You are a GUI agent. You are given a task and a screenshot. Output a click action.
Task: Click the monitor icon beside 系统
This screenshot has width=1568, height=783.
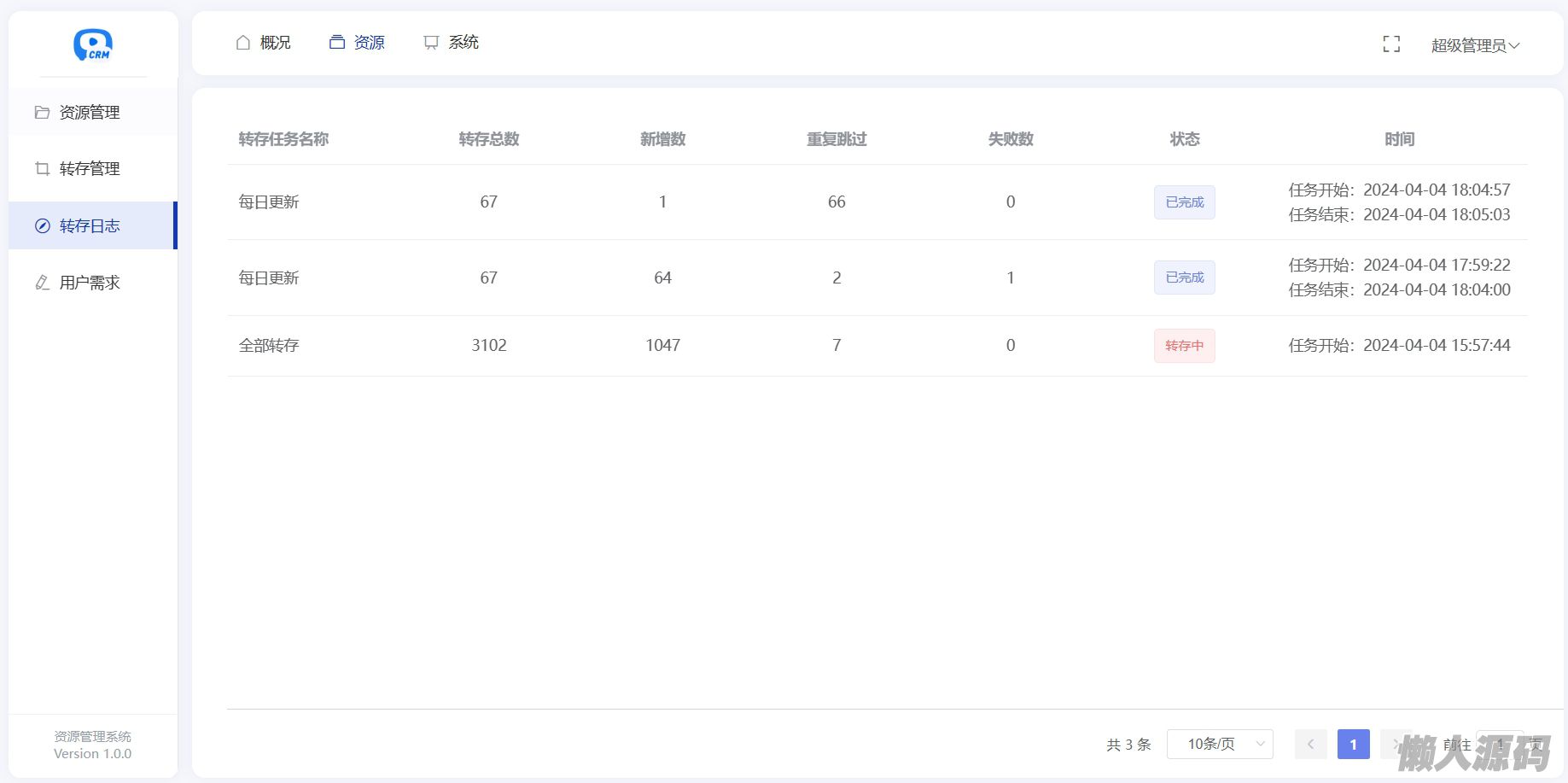[x=431, y=43]
